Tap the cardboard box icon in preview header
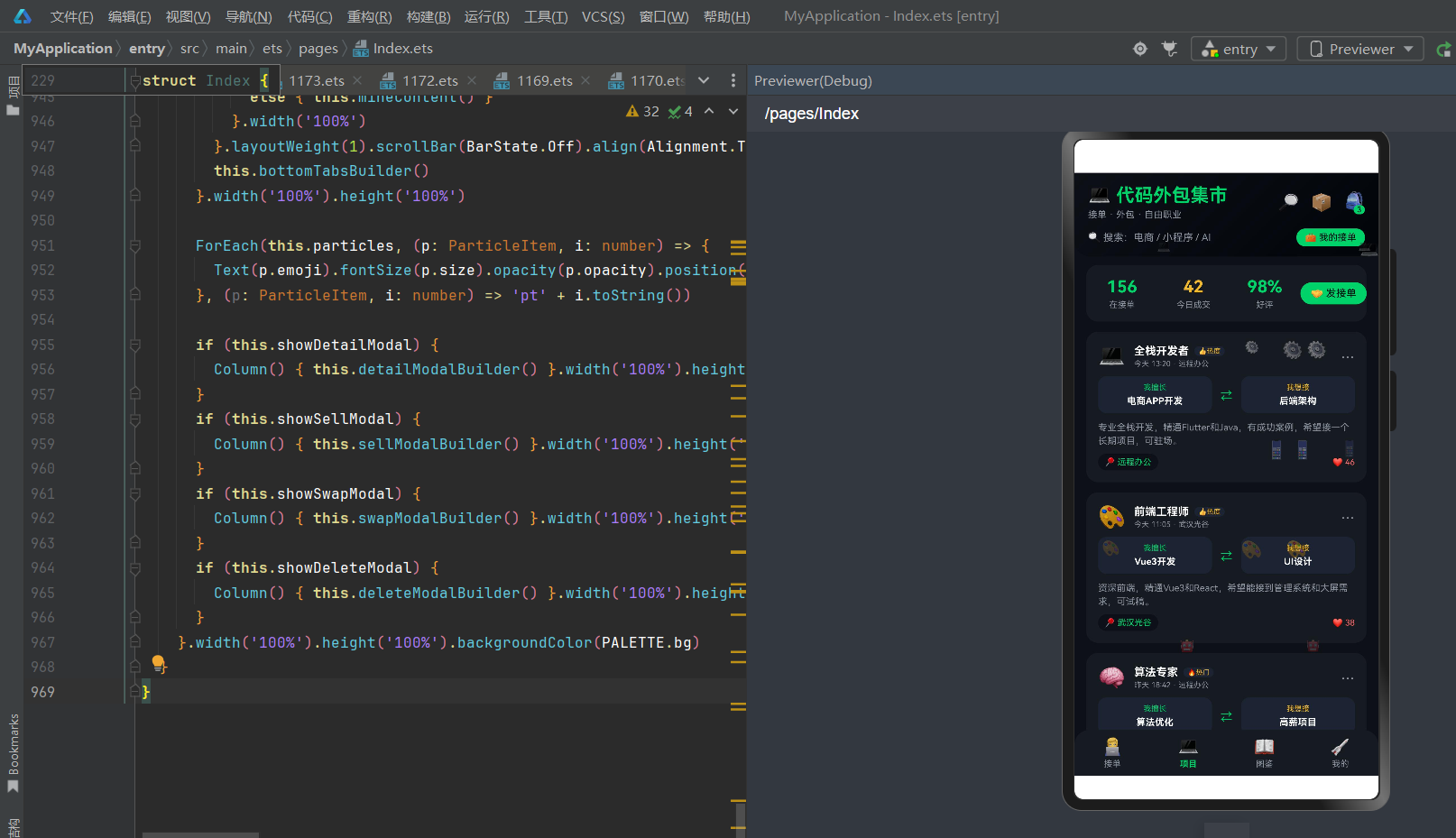The width and height of the screenshot is (1456, 838). pos(1322,201)
